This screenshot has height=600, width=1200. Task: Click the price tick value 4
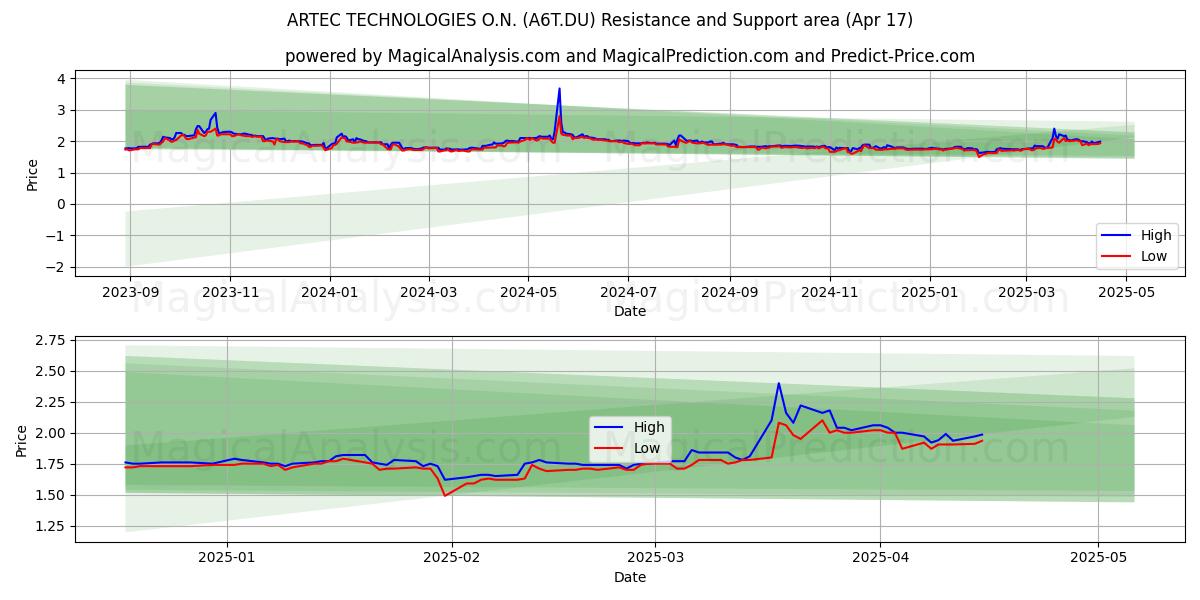pos(61,78)
